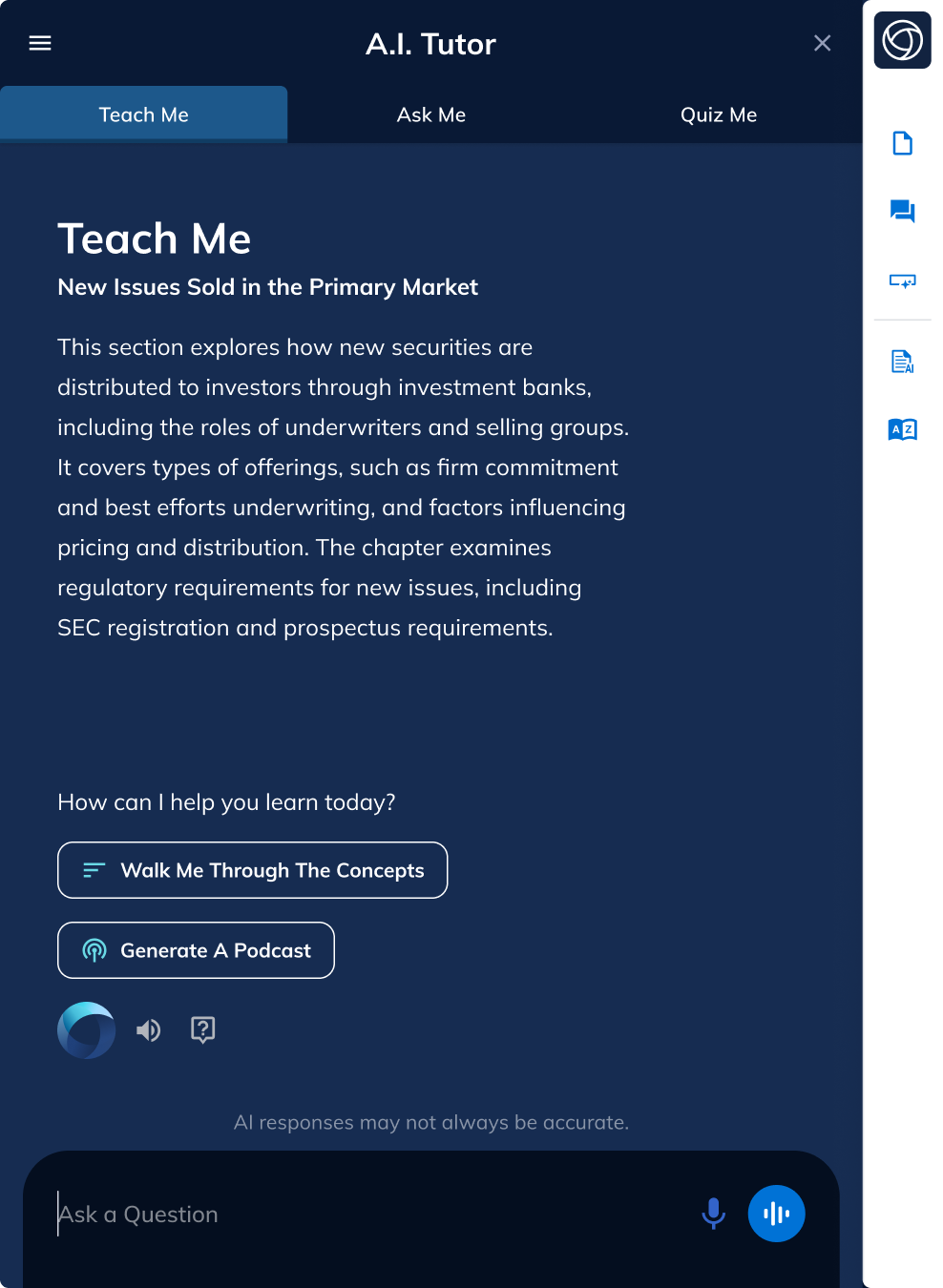Select the Teach Me heading
The image size is (943, 1288).
(x=154, y=239)
